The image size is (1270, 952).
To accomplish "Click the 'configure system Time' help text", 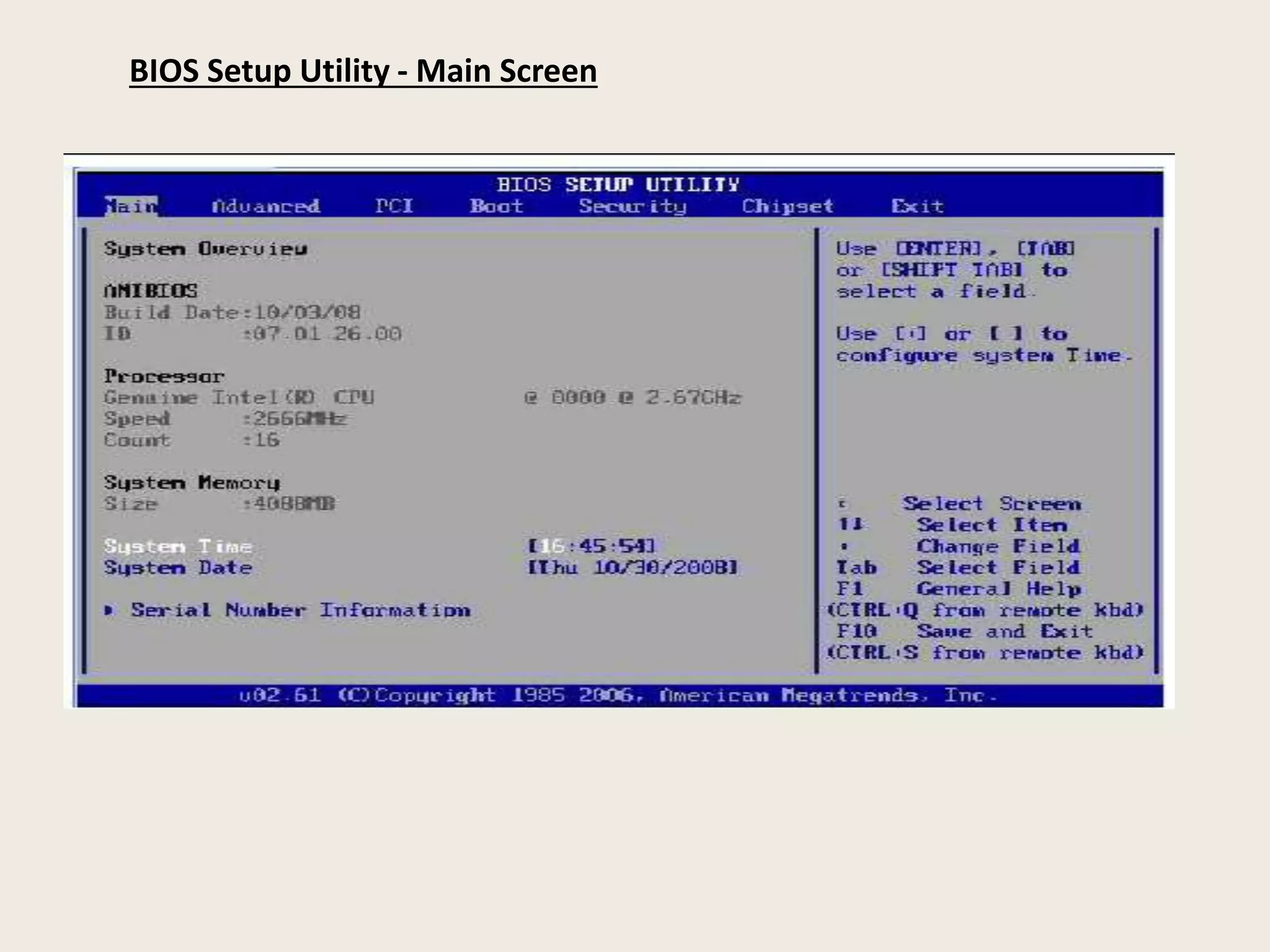I will (x=985, y=356).
